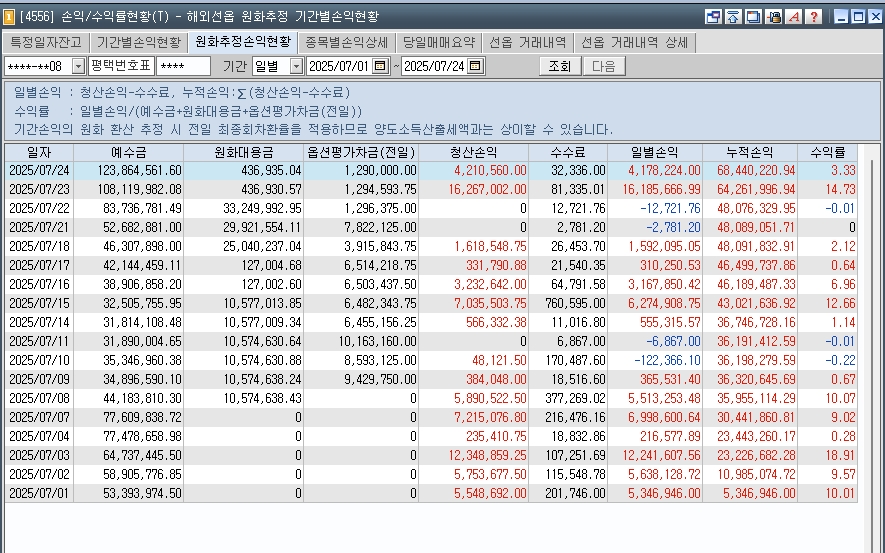Click deposit value 83,736,781.49

tap(142, 209)
